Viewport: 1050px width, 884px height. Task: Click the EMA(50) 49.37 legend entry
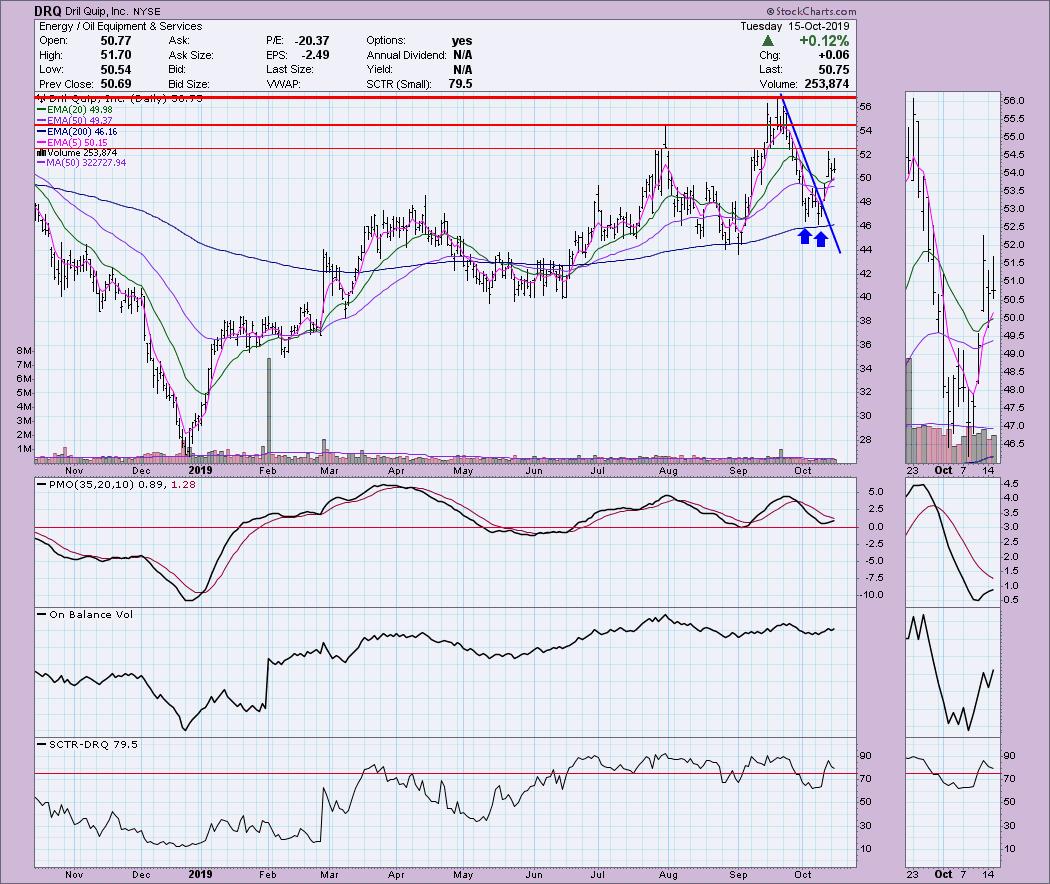tap(75, 121)
